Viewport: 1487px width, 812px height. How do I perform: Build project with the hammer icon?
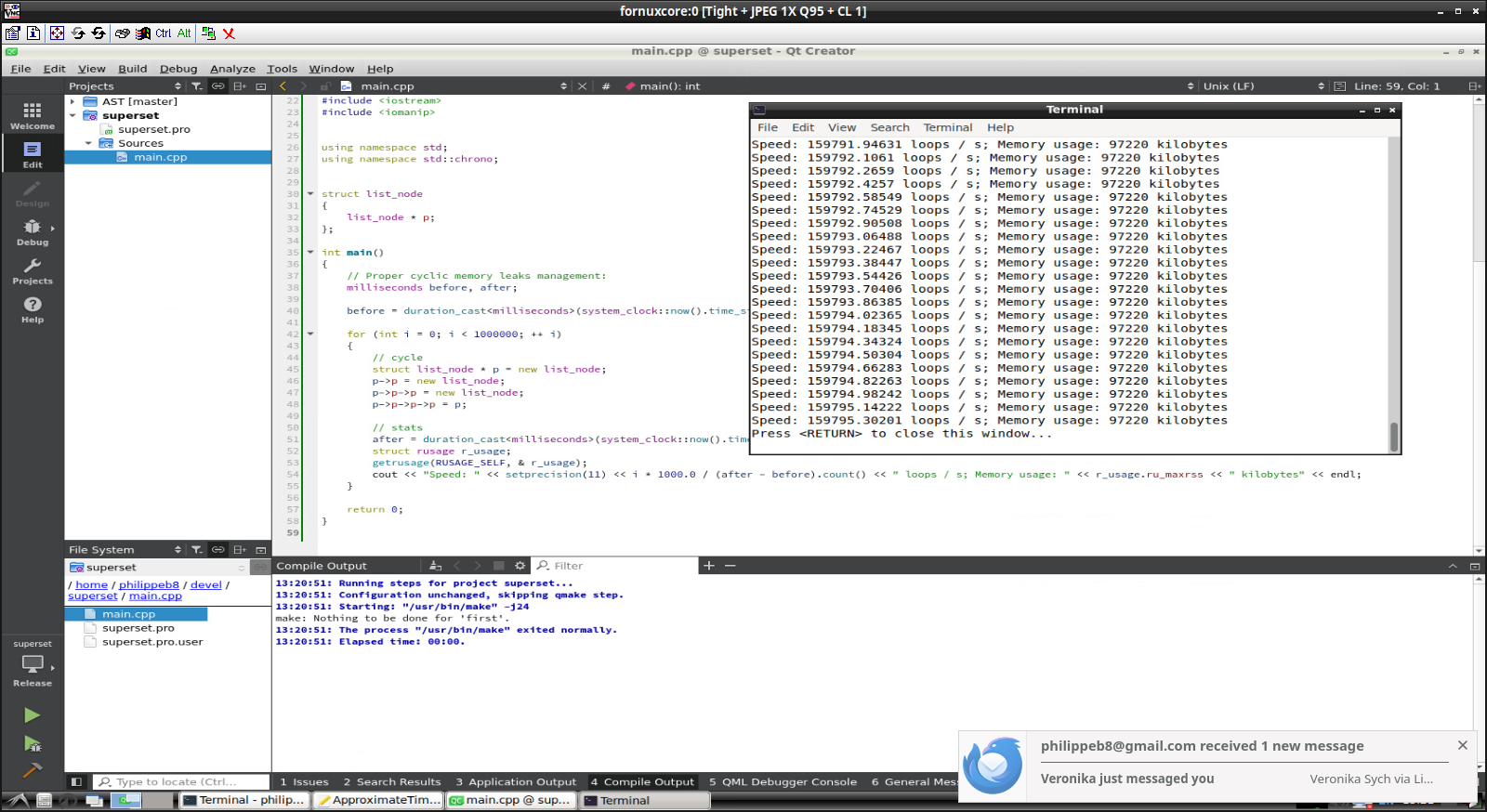[33, 770]
